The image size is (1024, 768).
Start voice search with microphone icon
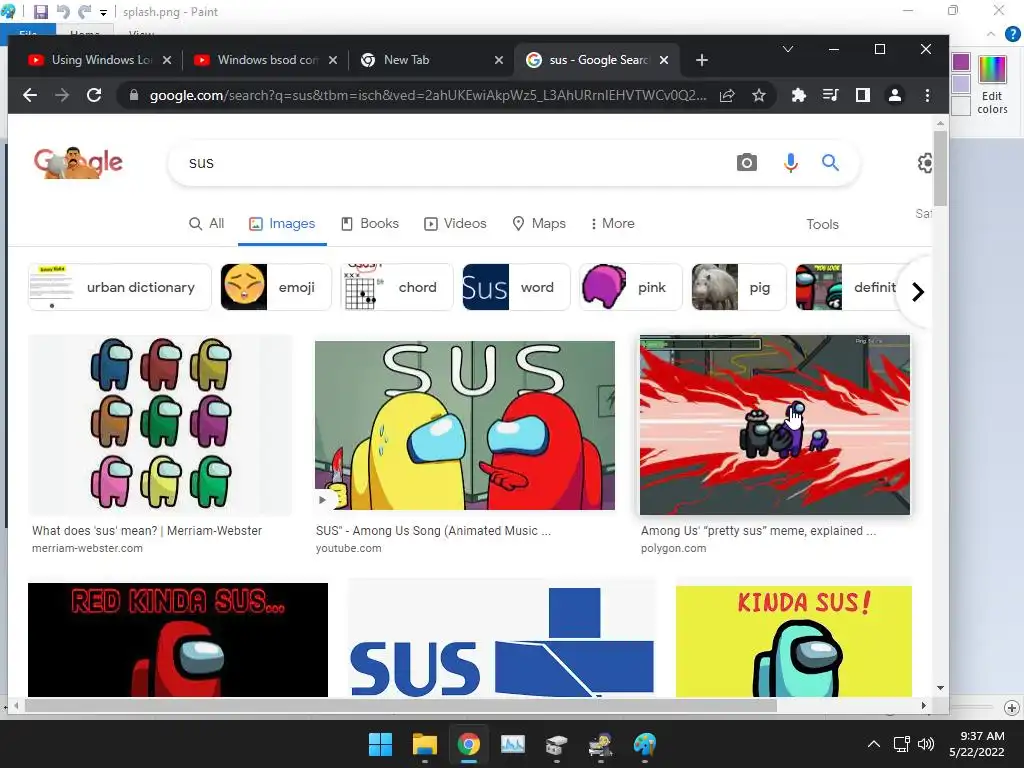click(x=790, y=163)
